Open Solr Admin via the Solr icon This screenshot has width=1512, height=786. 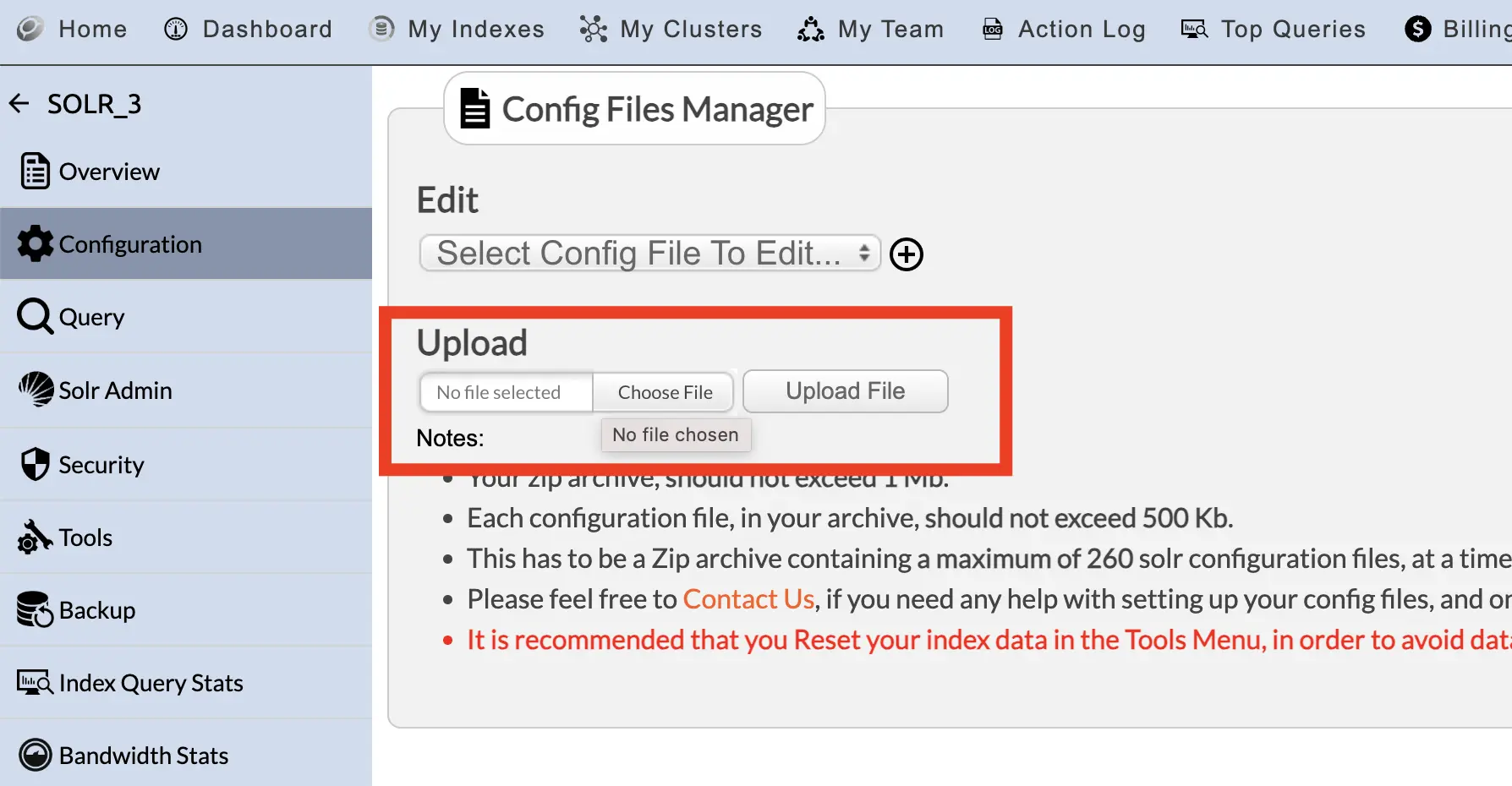pos(34,390)
